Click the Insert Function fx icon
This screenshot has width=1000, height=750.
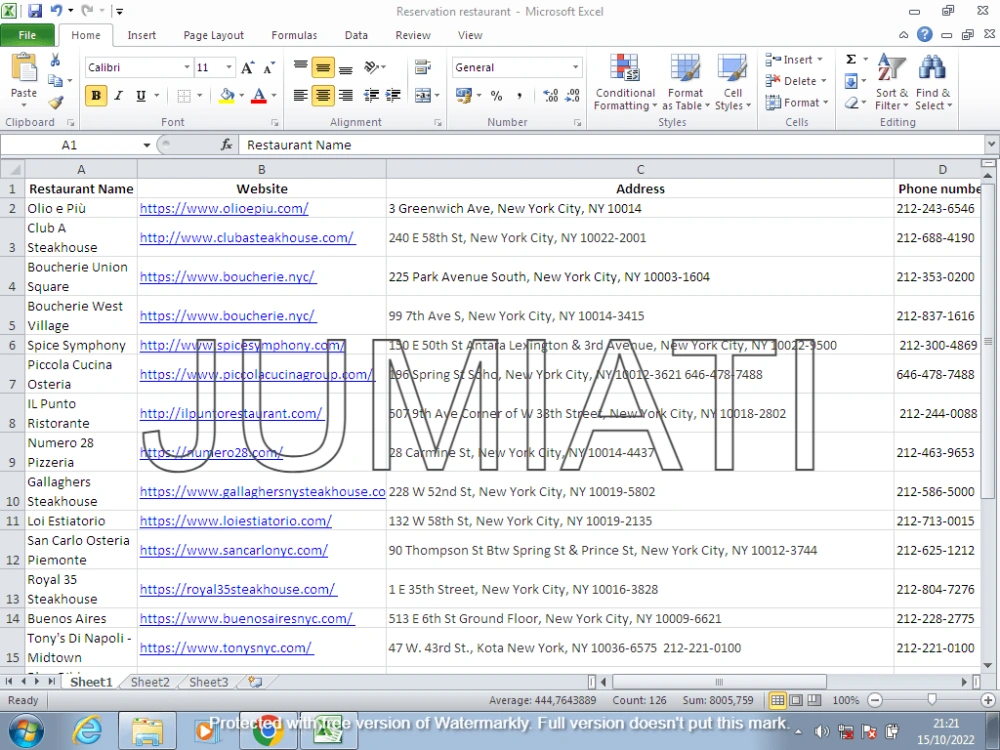click(226, 145)
